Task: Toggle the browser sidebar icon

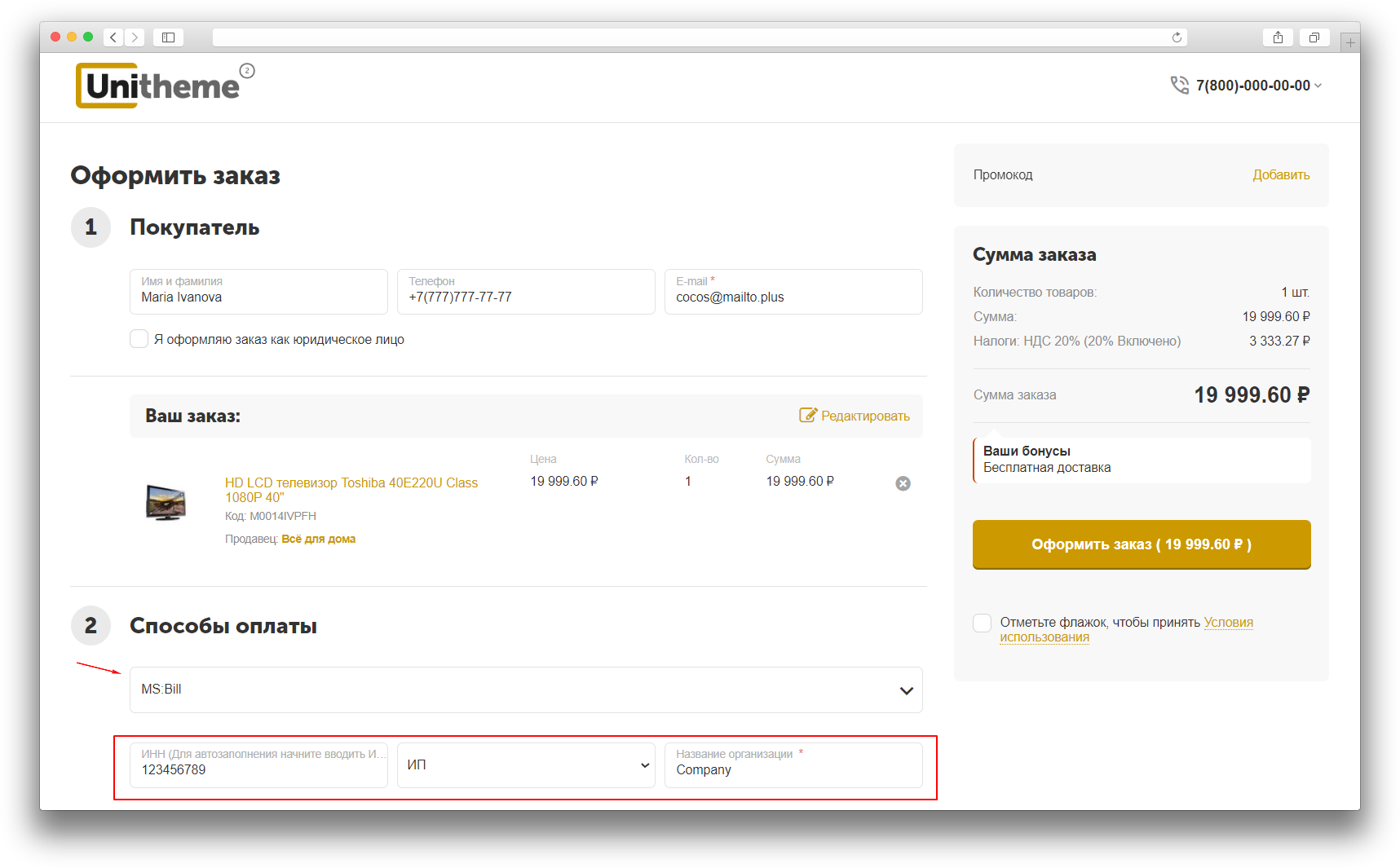Action: point(168,37)
